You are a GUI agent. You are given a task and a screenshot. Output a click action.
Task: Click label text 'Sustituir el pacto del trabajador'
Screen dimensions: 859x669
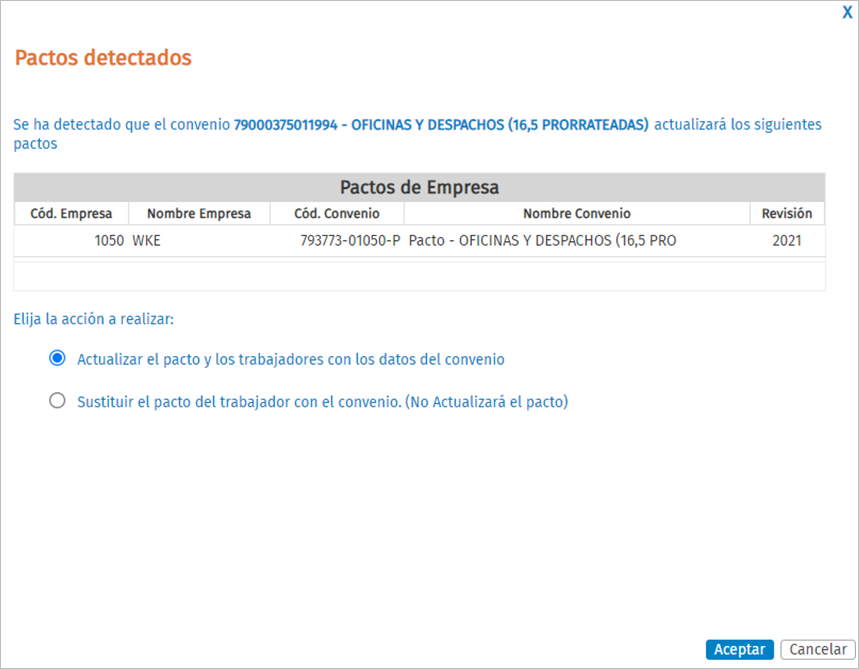323,402
